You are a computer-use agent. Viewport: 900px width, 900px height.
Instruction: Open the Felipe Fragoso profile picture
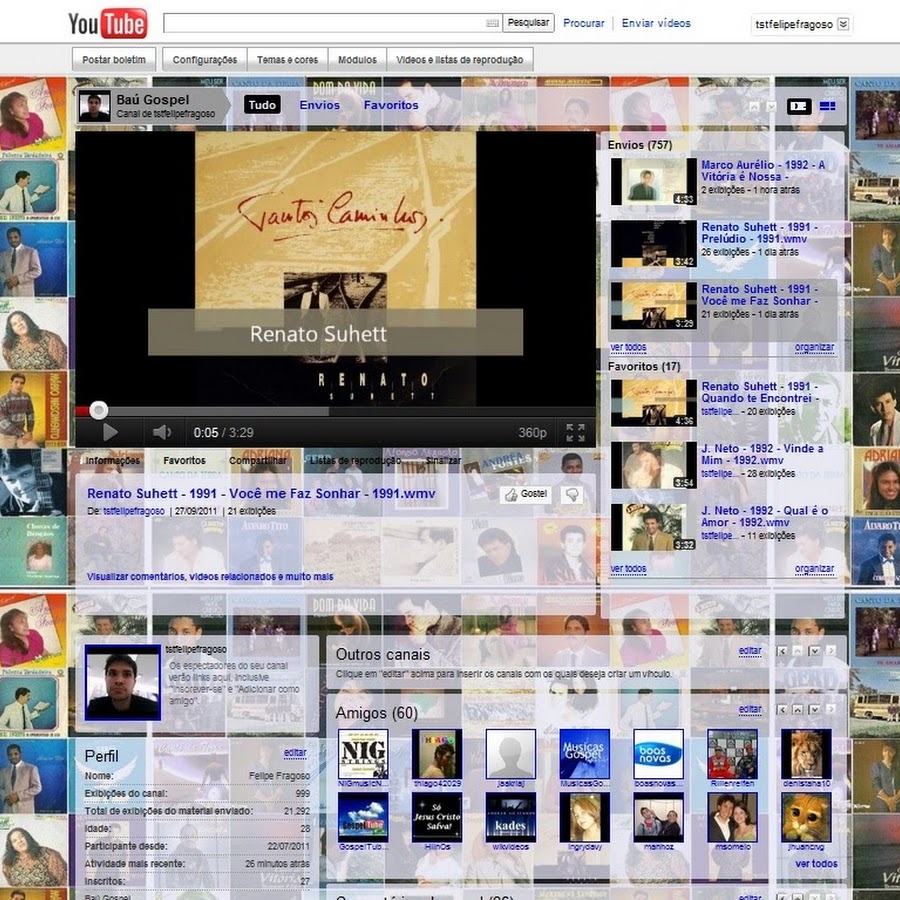tap(122, 682)
